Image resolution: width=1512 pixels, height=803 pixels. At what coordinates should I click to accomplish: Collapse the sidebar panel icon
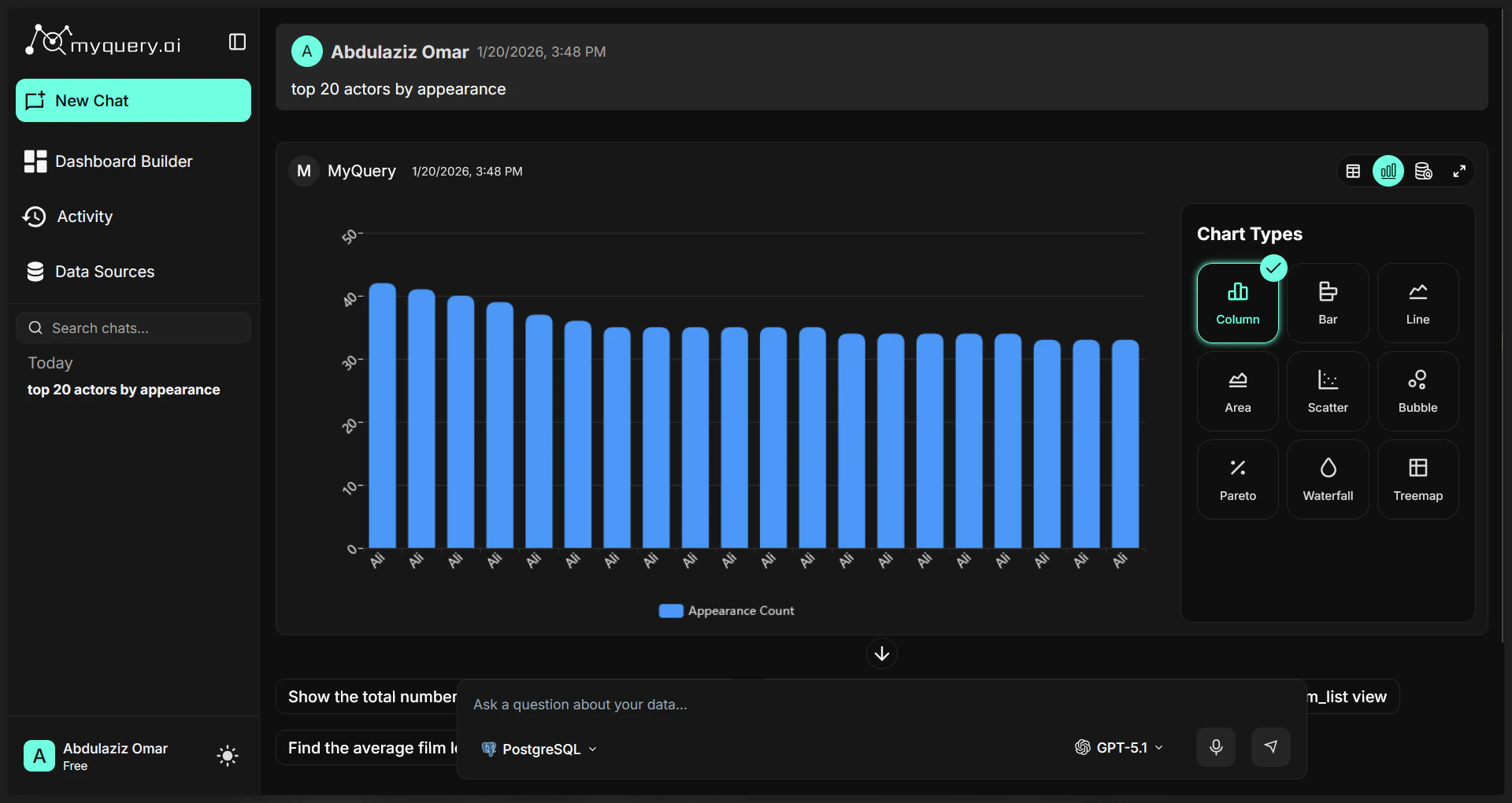click(237, 42)
